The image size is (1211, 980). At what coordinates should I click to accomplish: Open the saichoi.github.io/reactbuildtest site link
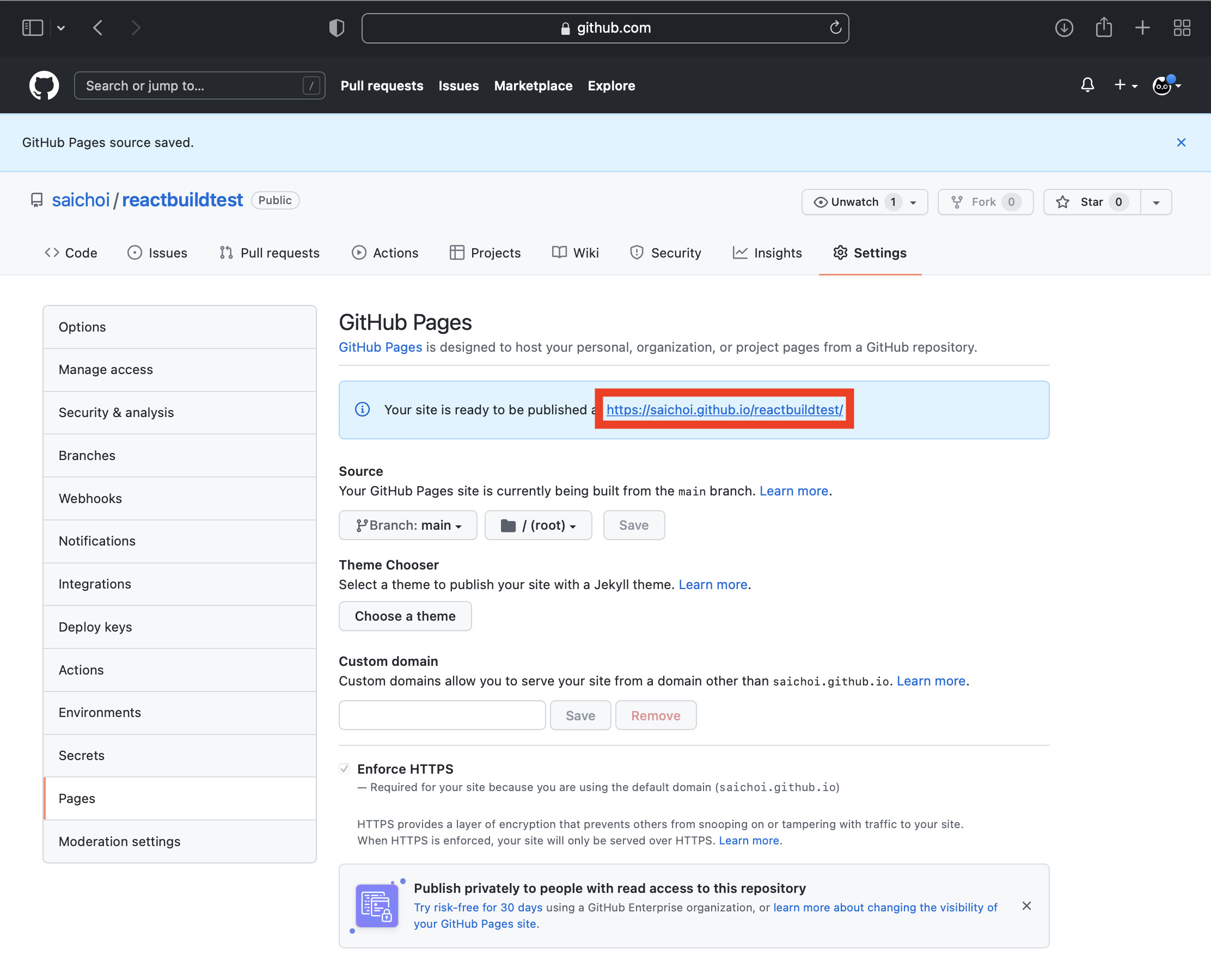coord(724,409)
